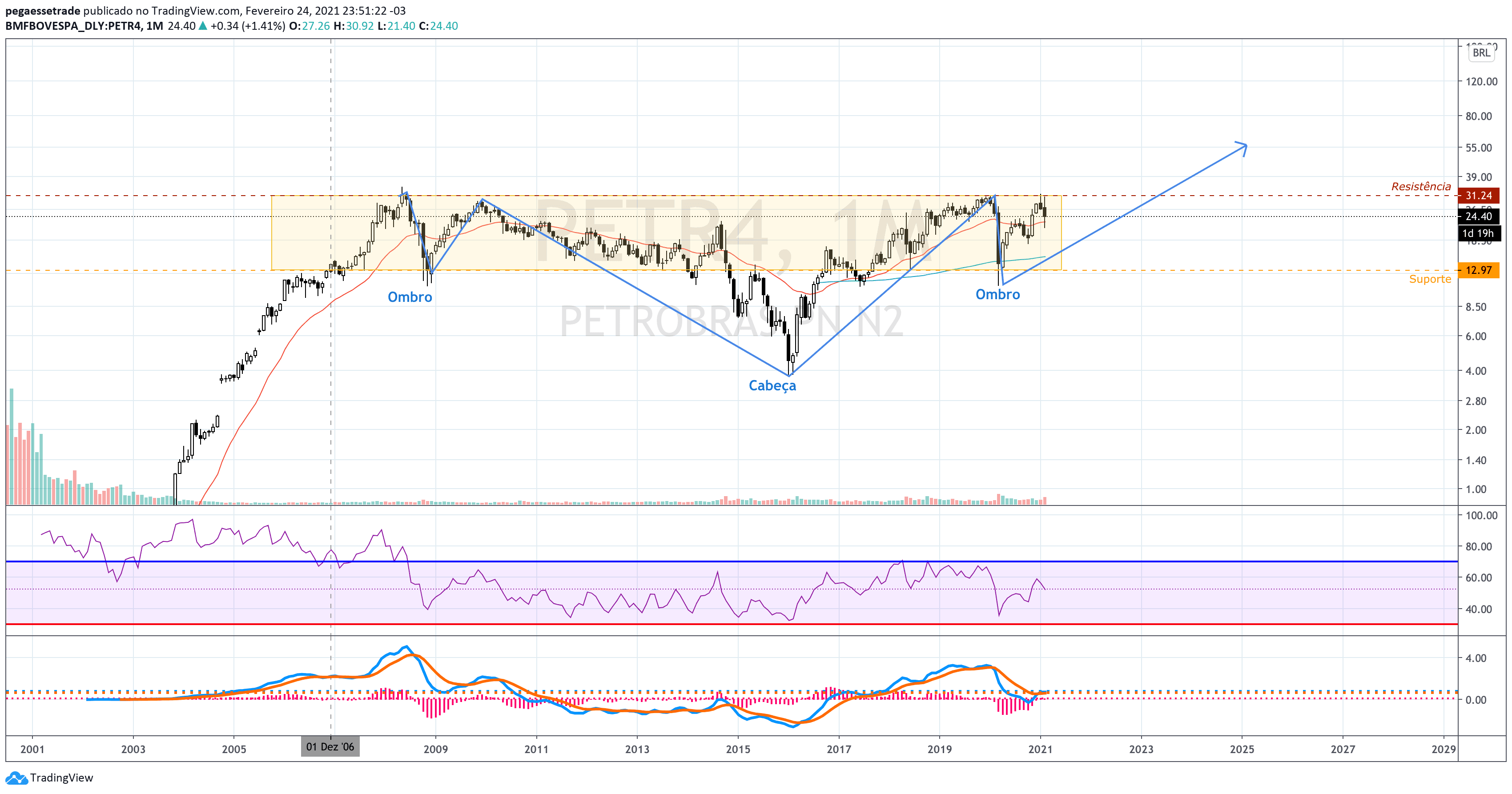Click the O:27.26 open value
The width and height of the screenshot is (1512, 794).
click(x=310, y=26)
